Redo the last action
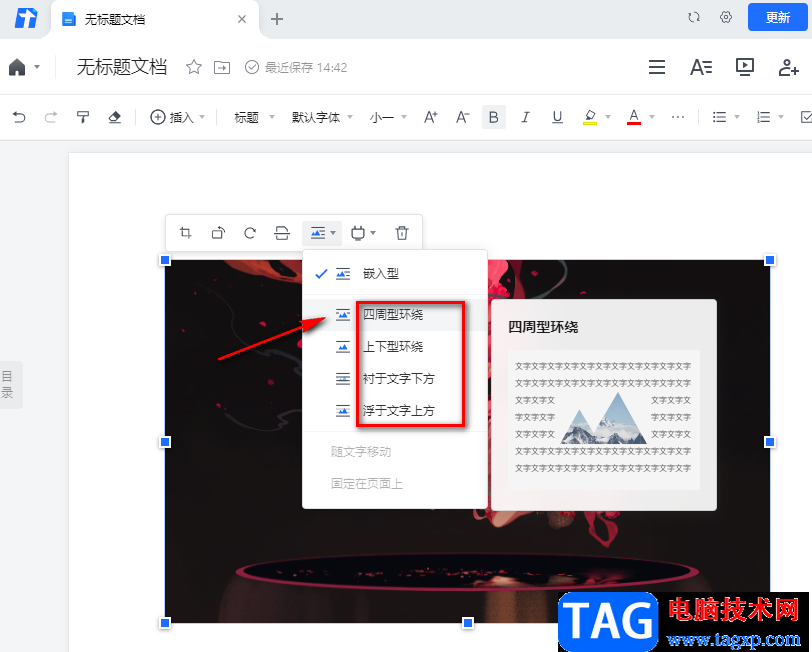 coord(51,118)
